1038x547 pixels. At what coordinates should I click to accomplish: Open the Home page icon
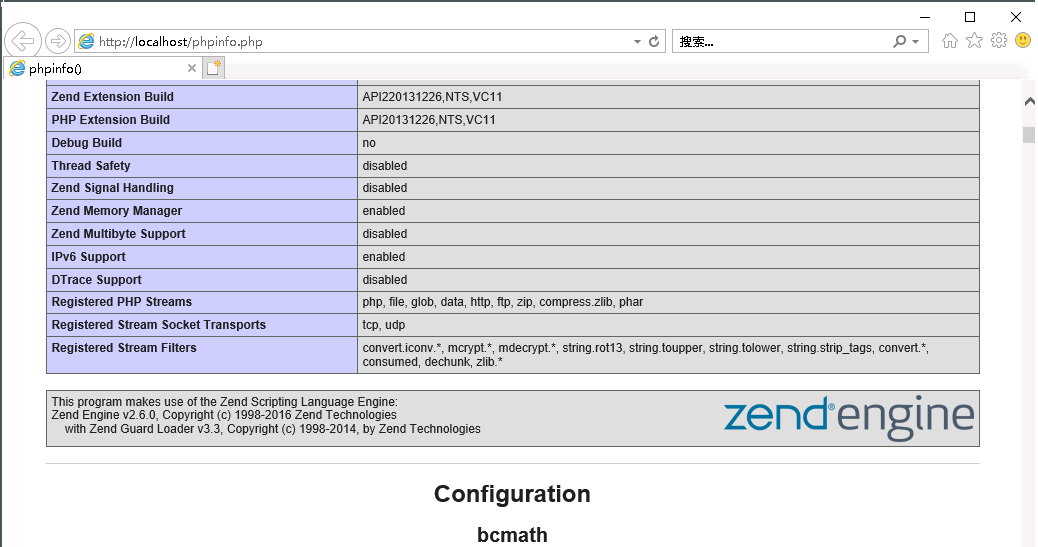click(x=950, y=41)
